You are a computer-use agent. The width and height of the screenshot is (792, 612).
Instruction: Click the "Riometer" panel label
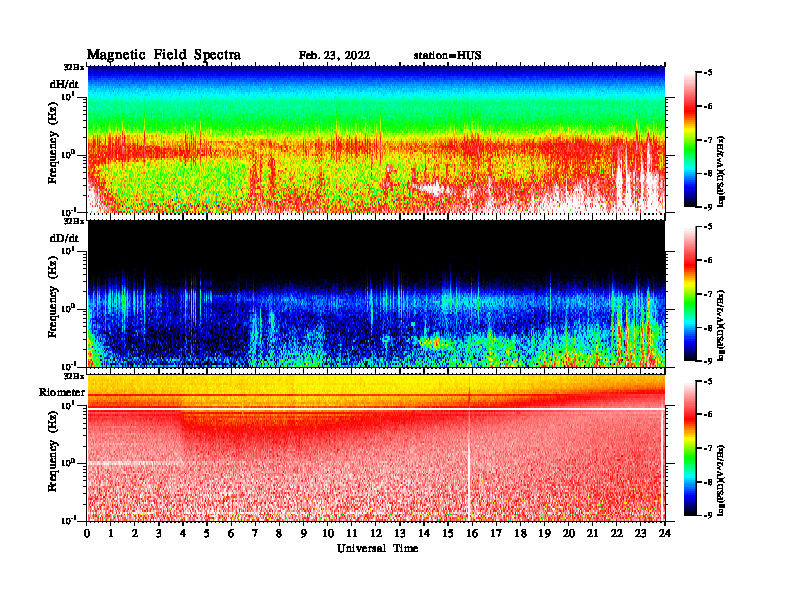pos(62,392)
